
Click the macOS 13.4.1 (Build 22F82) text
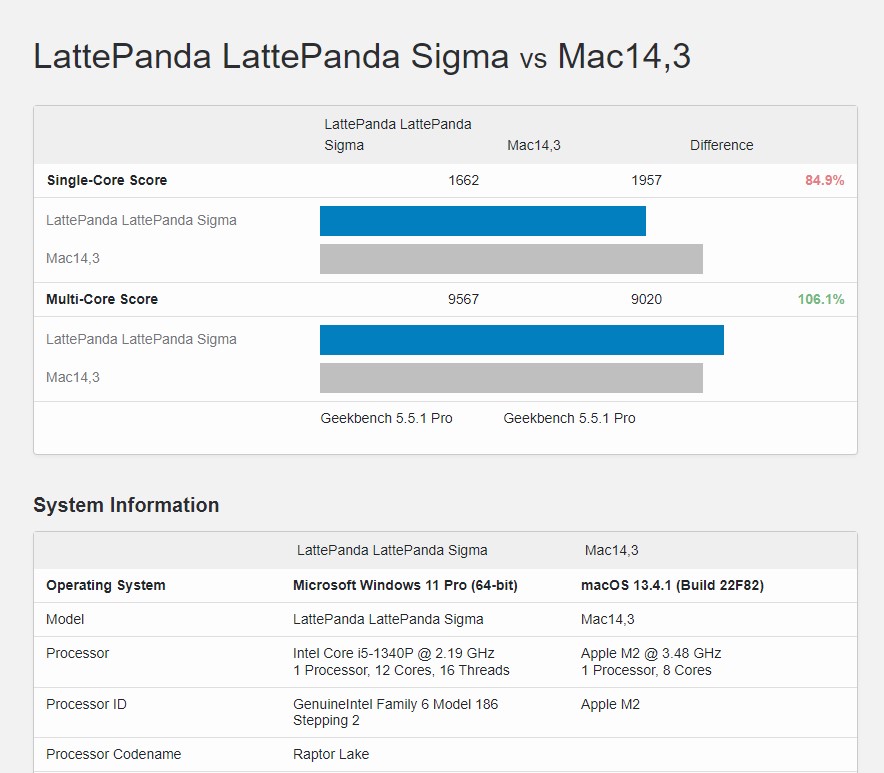[672, 585]
